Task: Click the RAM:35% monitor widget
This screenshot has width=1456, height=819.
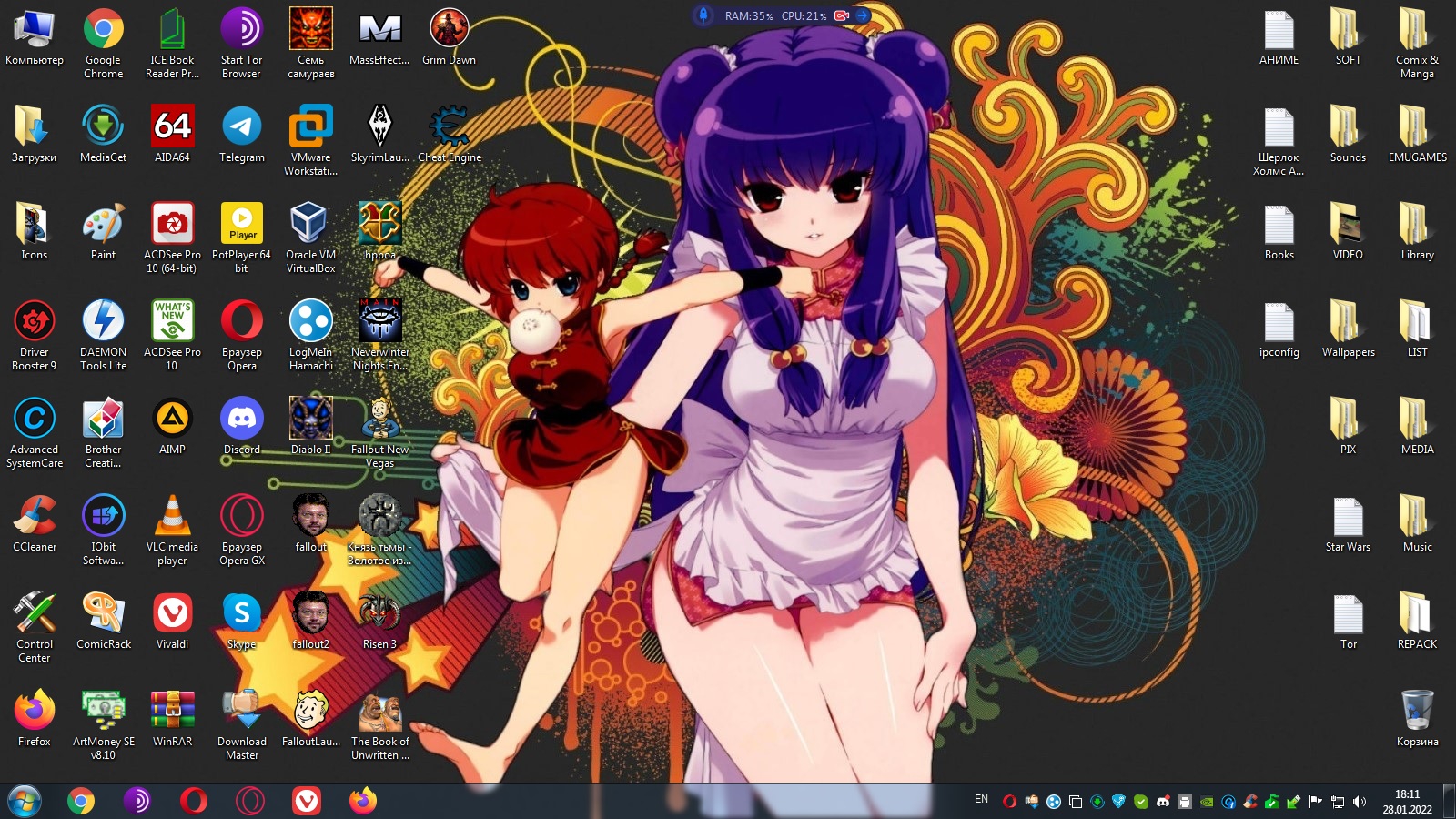Action: 748,15
